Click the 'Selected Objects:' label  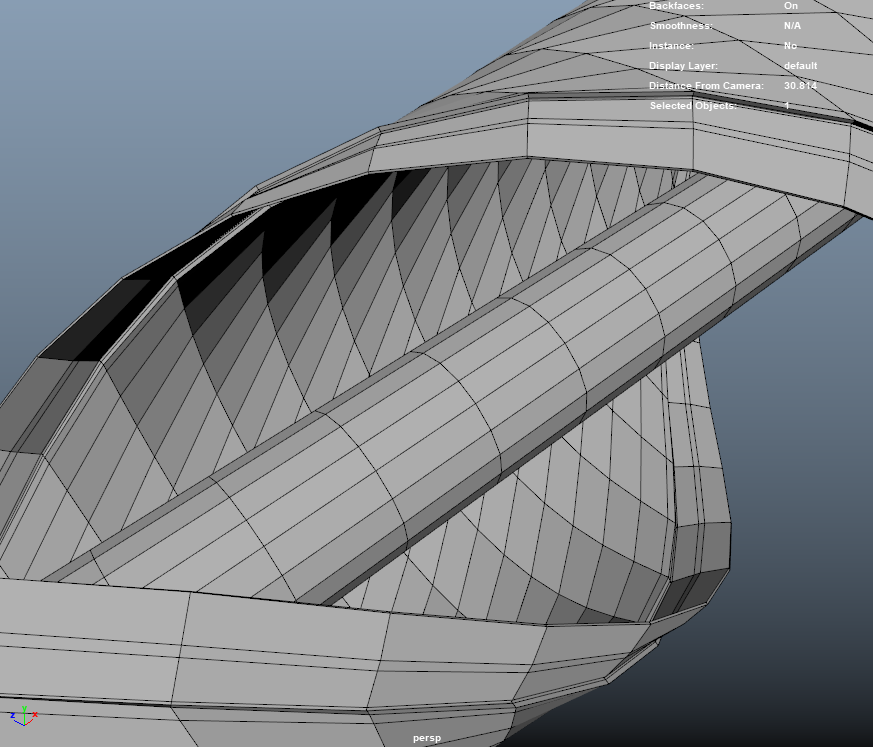693,106
